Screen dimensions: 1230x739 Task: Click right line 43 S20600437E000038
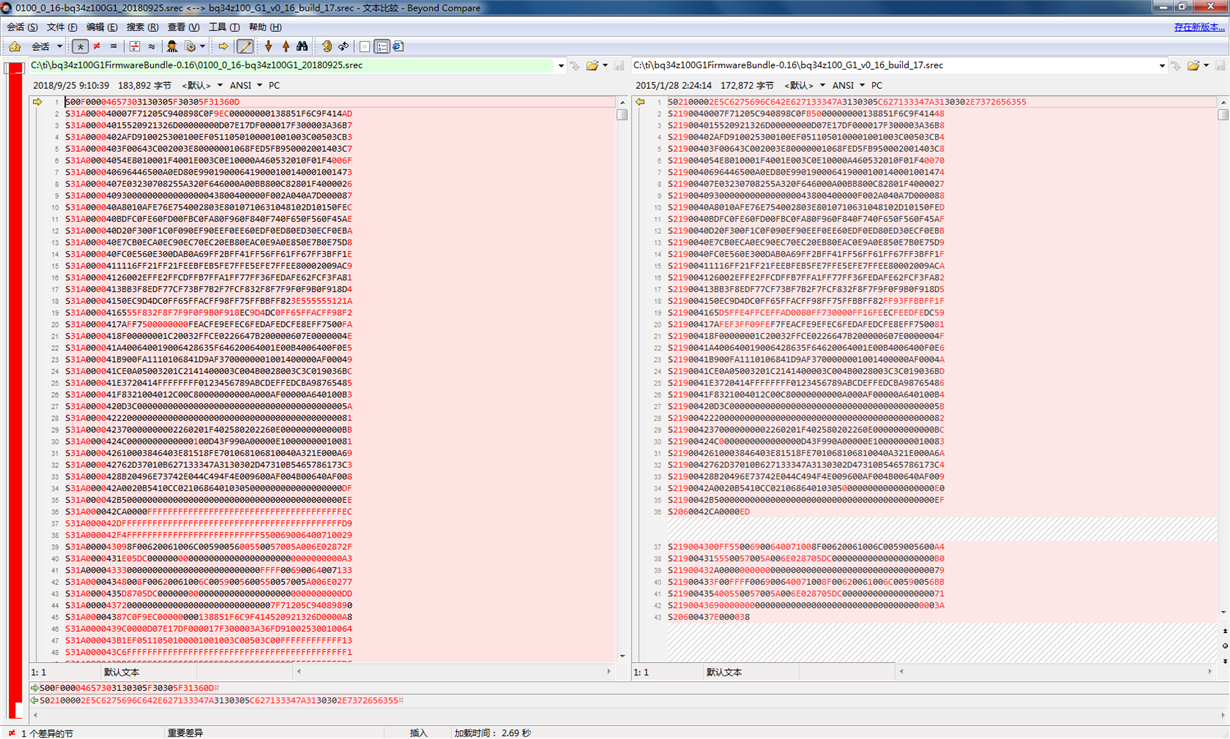coord(709,617)
